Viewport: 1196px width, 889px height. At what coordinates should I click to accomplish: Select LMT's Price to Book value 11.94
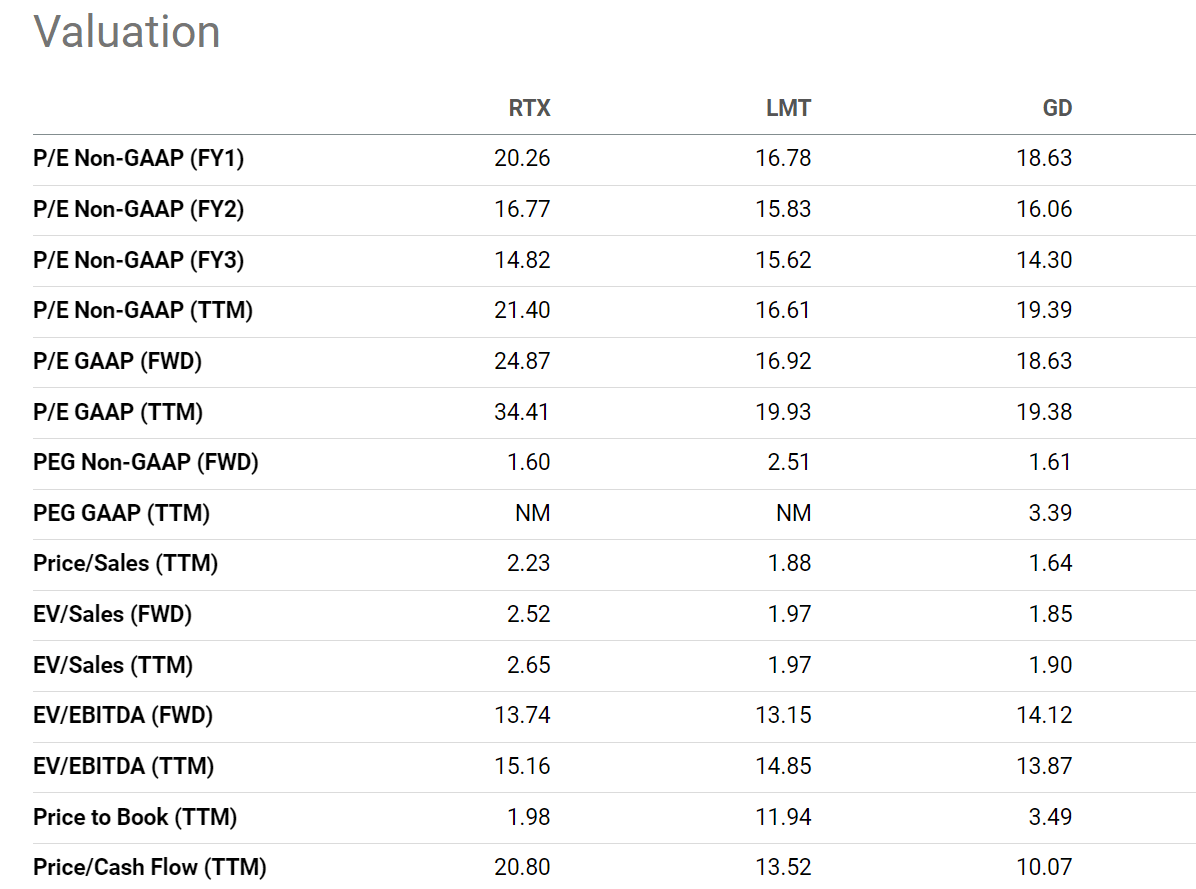pos(783,817)
